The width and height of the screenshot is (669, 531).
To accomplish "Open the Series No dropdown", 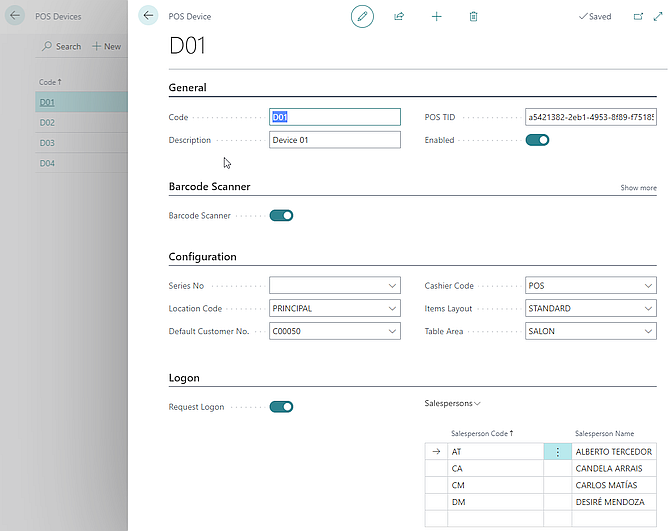I will pos(392,285).
